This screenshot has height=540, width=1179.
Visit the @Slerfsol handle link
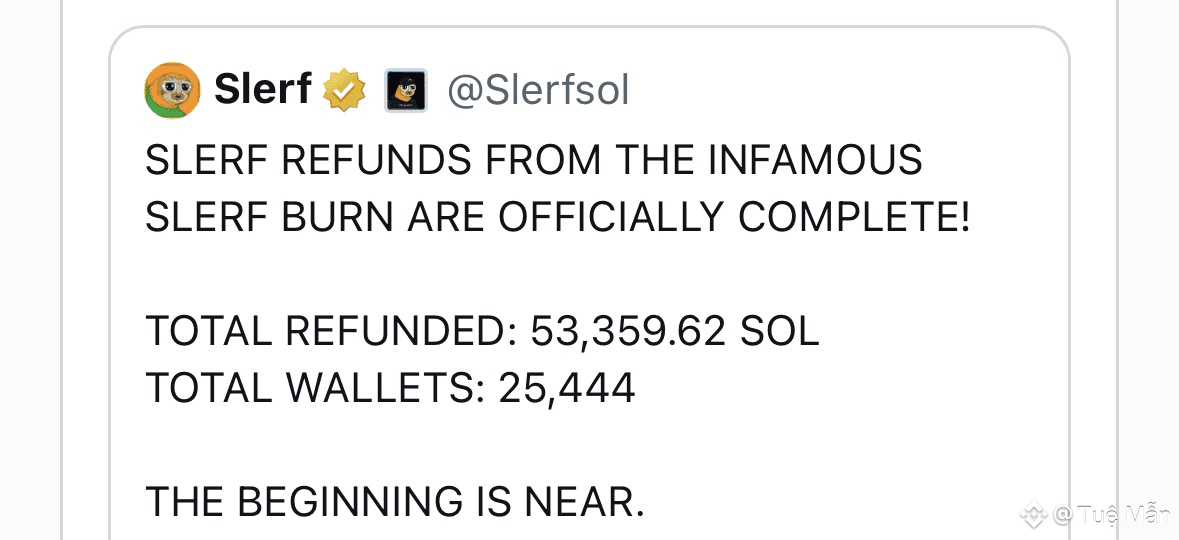(x=538, y=91)
